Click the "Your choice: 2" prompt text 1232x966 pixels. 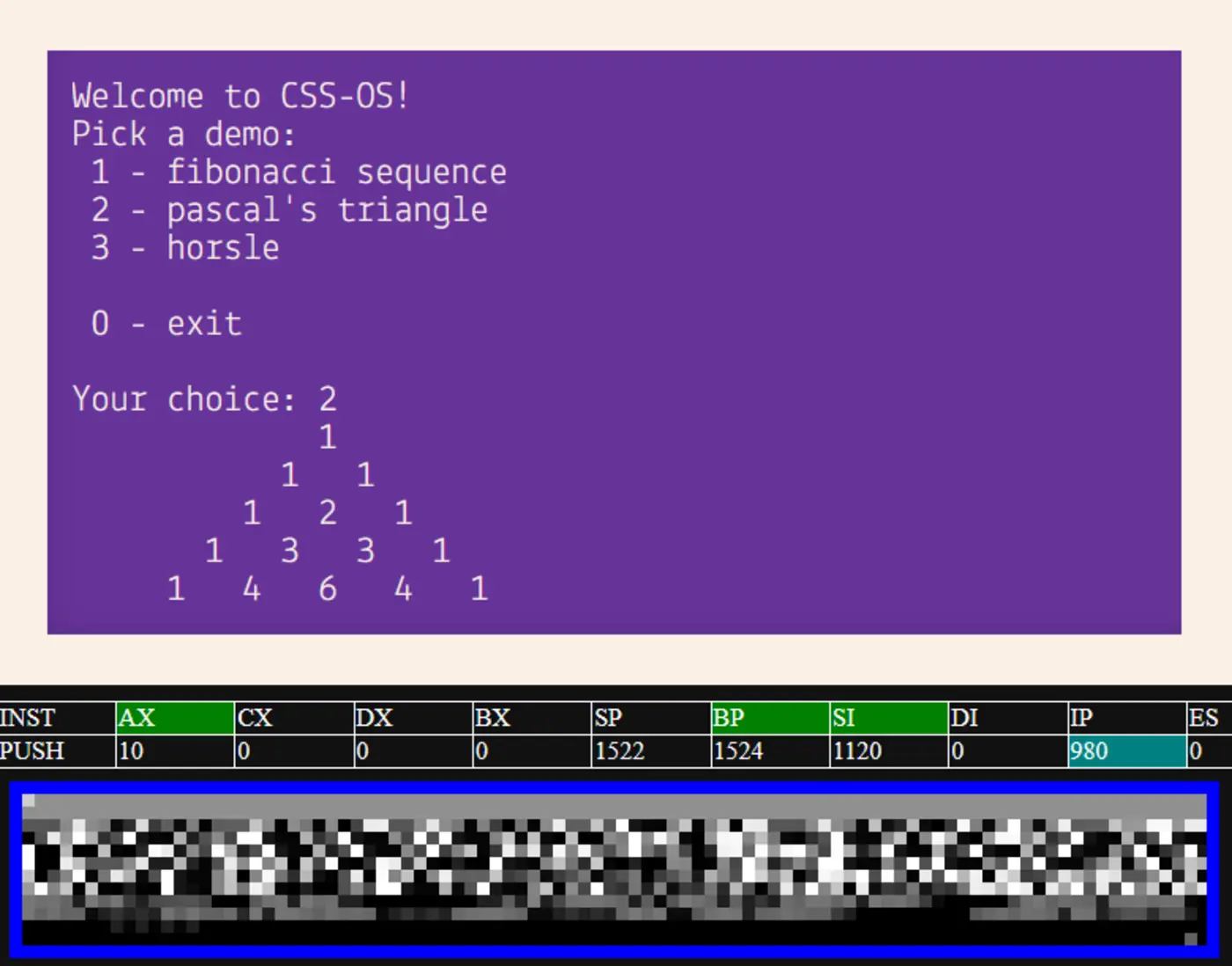[205, 399]
